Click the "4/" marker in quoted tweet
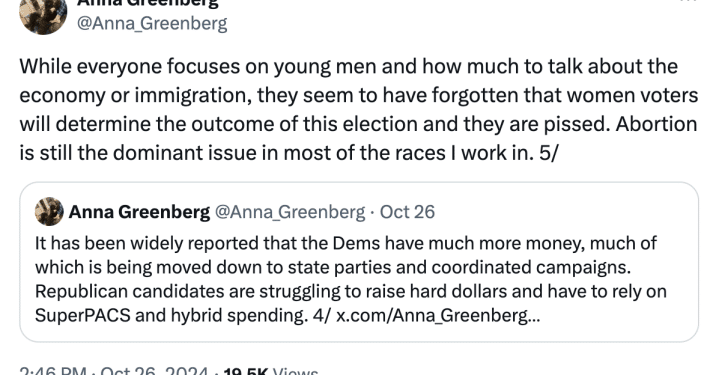The height and width of the screenshot is (375, 710). click(x=321, y=315)
